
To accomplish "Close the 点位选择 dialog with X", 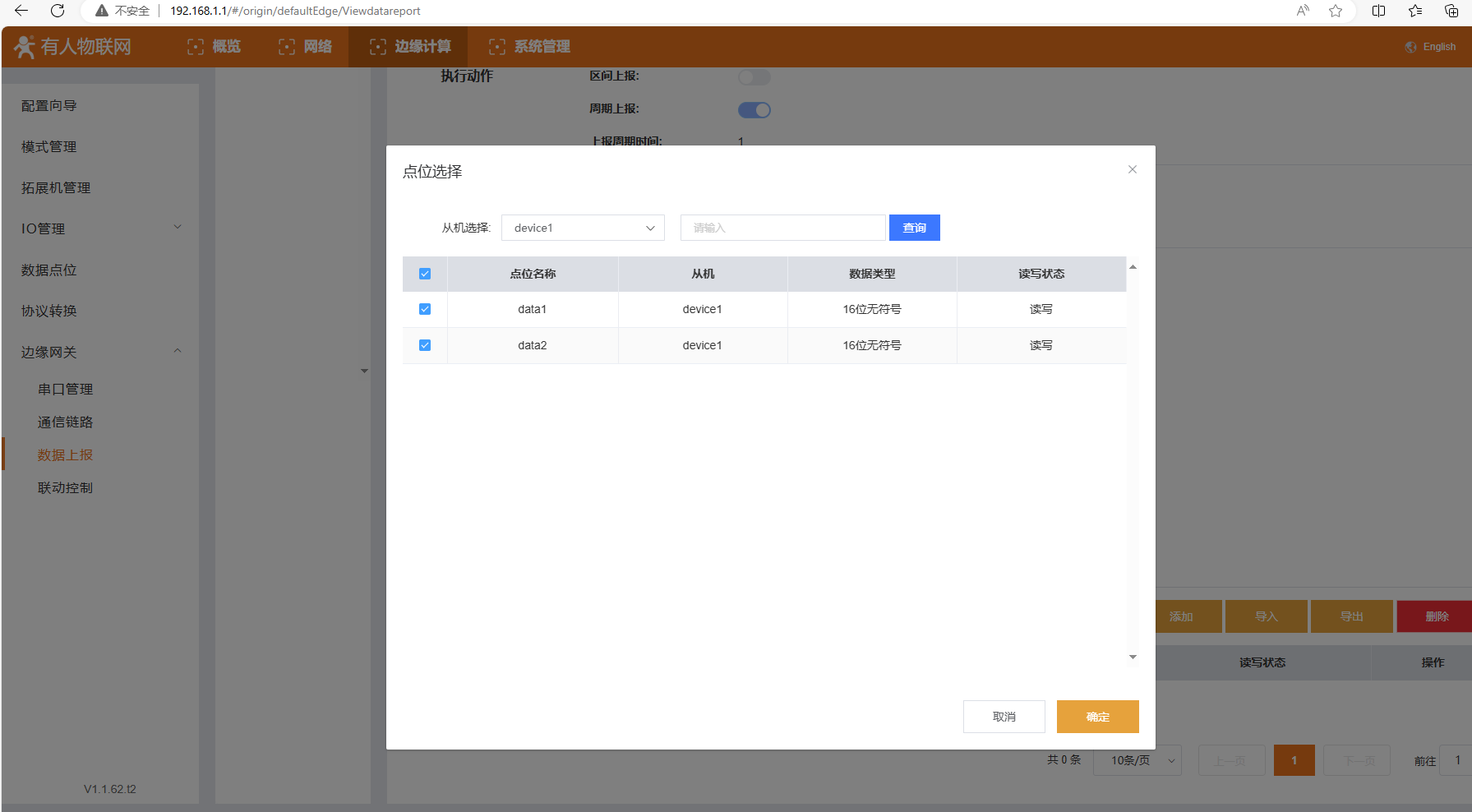I will coord(1132,169).
